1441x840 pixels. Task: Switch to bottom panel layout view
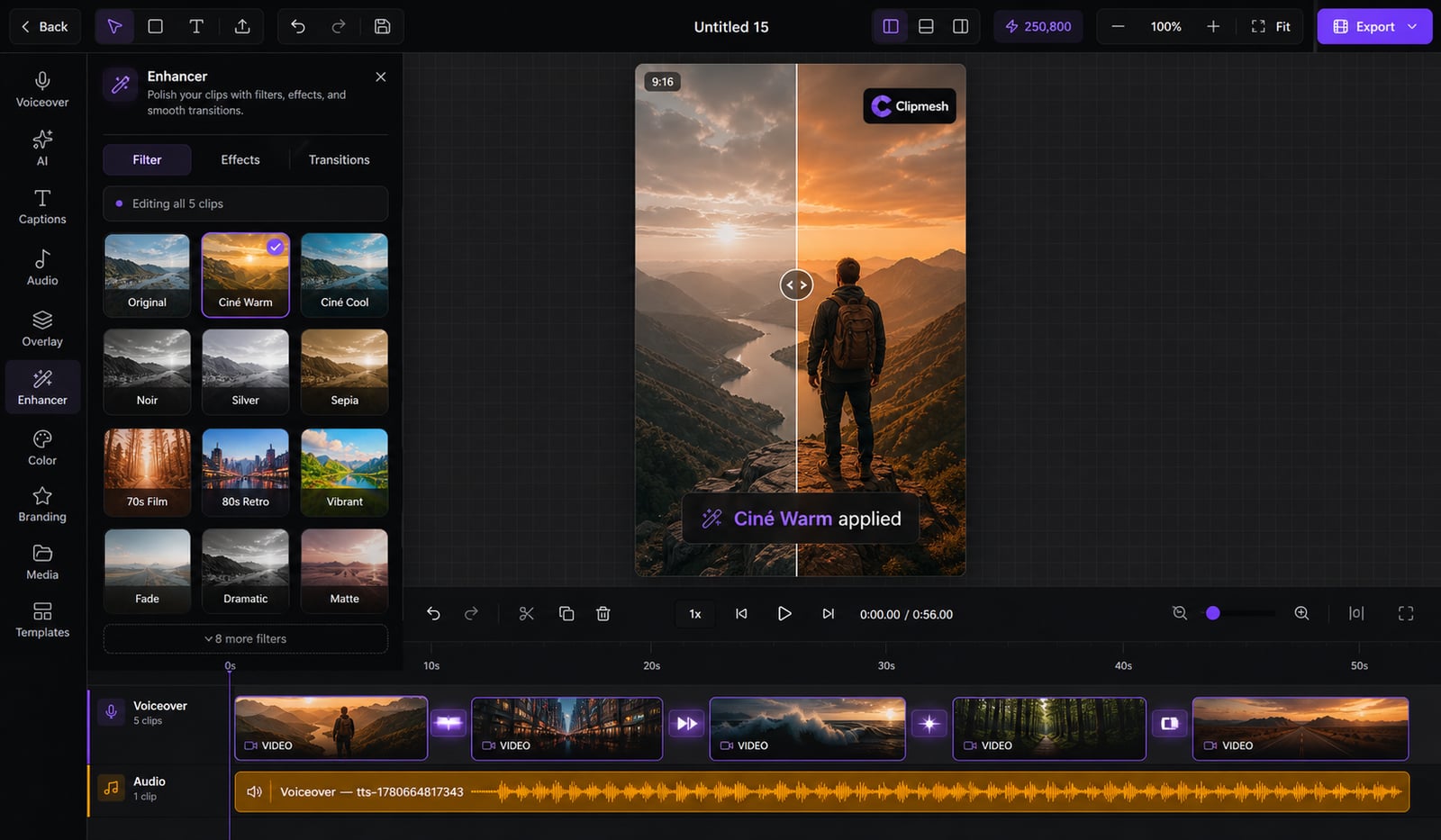926,26
